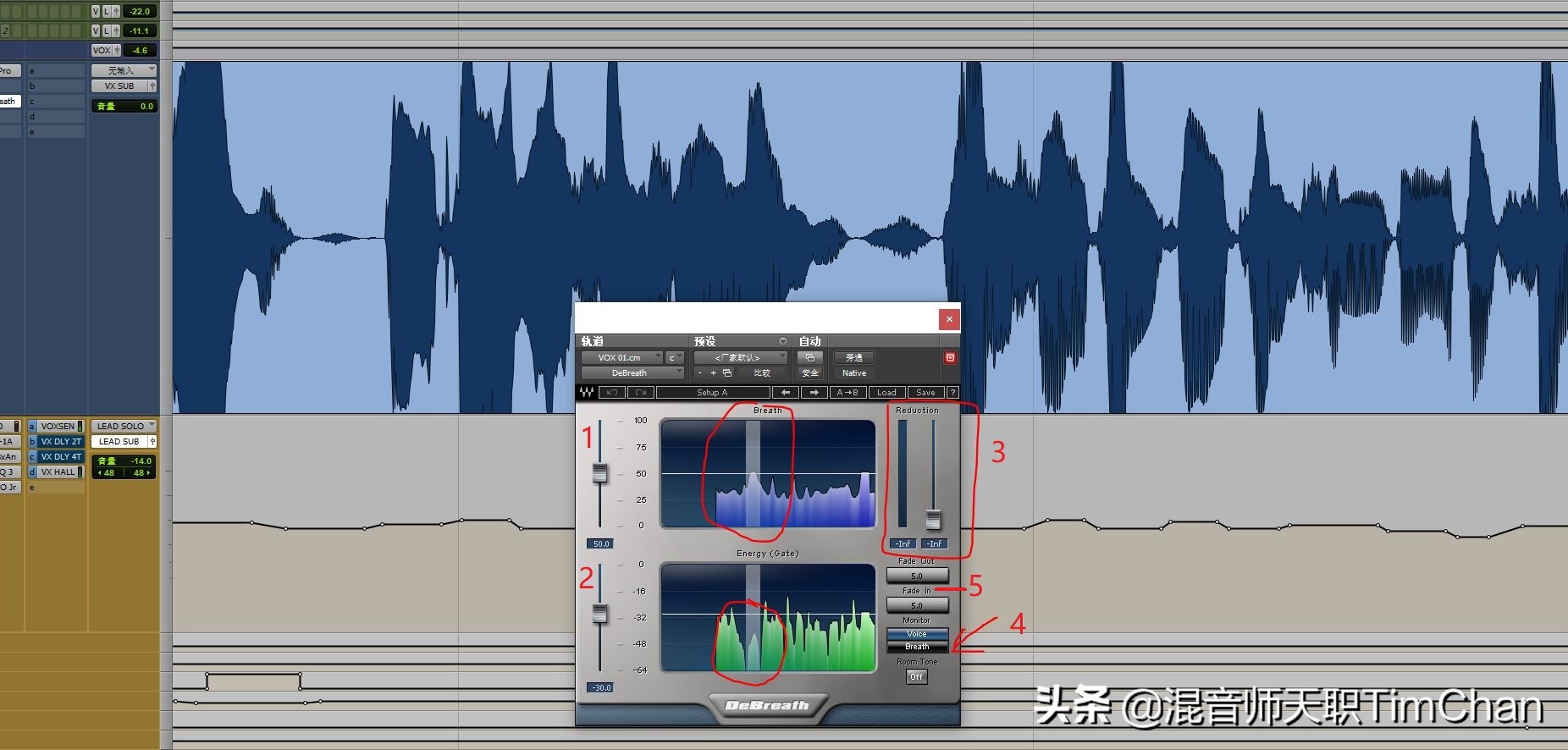Copy plugin settings with the preset copy icon
Viewport: 1568px width, 750px height.
(727, 373)
